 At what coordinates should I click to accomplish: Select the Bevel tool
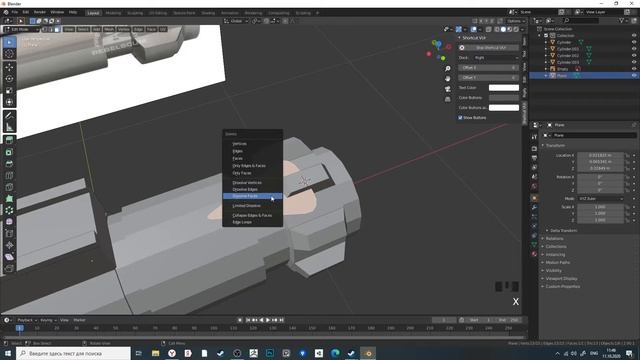coord(9,164)
